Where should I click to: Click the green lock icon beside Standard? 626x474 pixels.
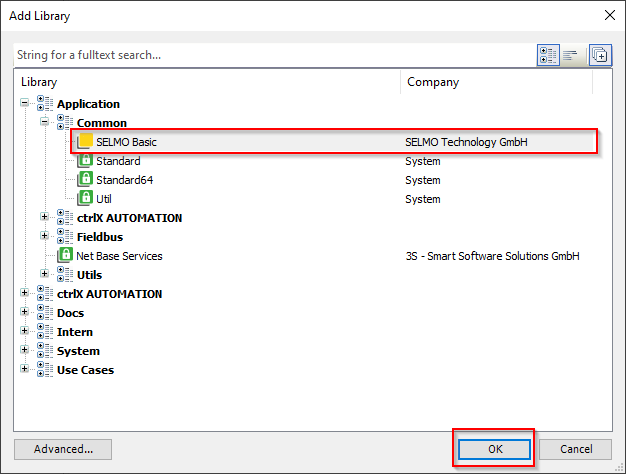click(85, 161)
